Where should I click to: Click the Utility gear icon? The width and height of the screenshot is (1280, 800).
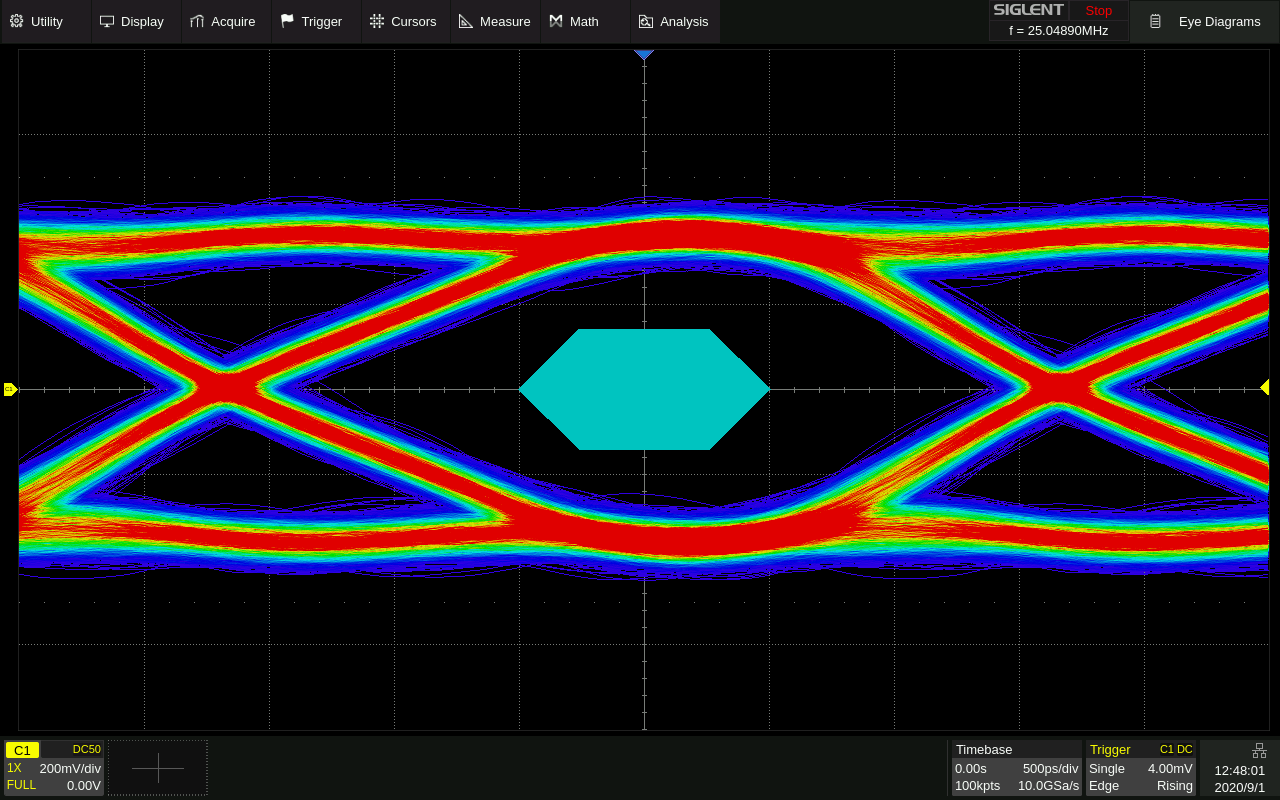click(x=16, y=21)
